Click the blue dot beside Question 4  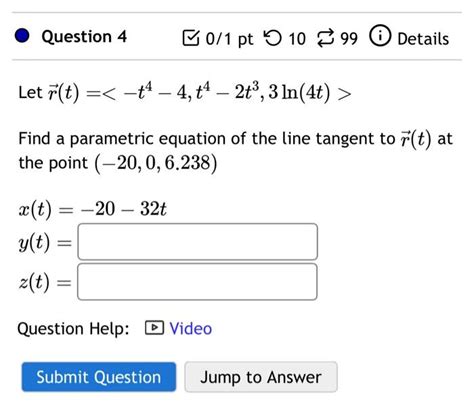[22, 36]
